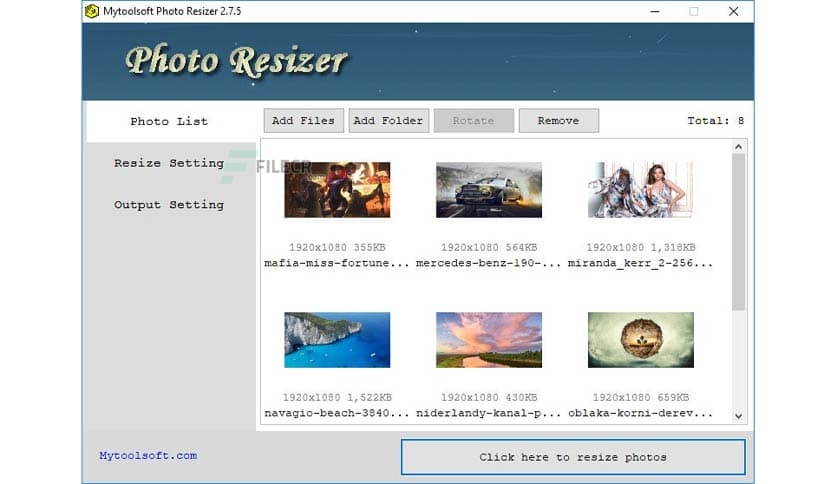The width and height of the screenshot is (836, 484).
Task: Click the 1920x1080 355KB size label
Action: pyautogui.click(x=337, y=247)
